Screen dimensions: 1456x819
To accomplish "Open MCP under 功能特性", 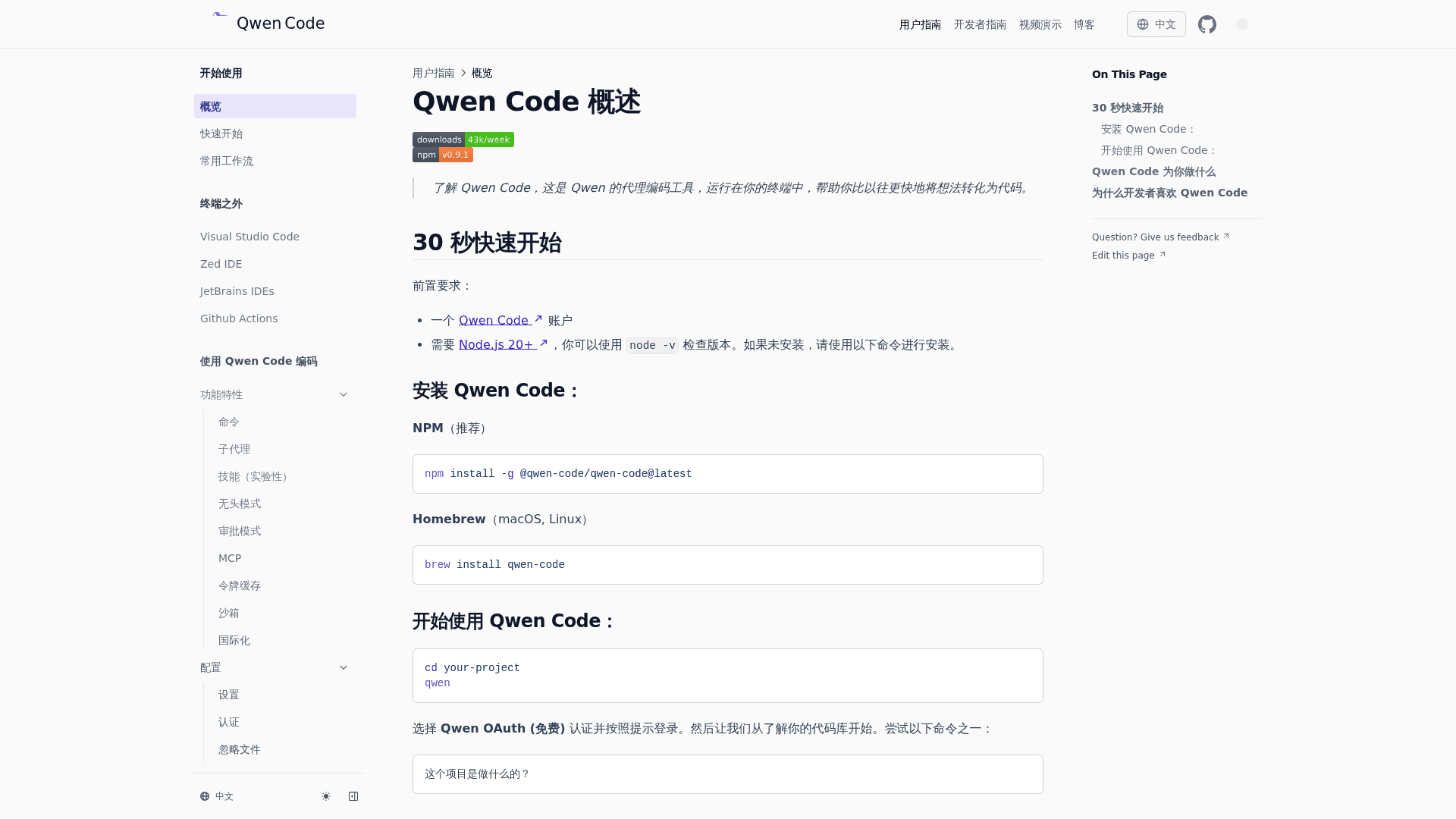I will [229, 558].
